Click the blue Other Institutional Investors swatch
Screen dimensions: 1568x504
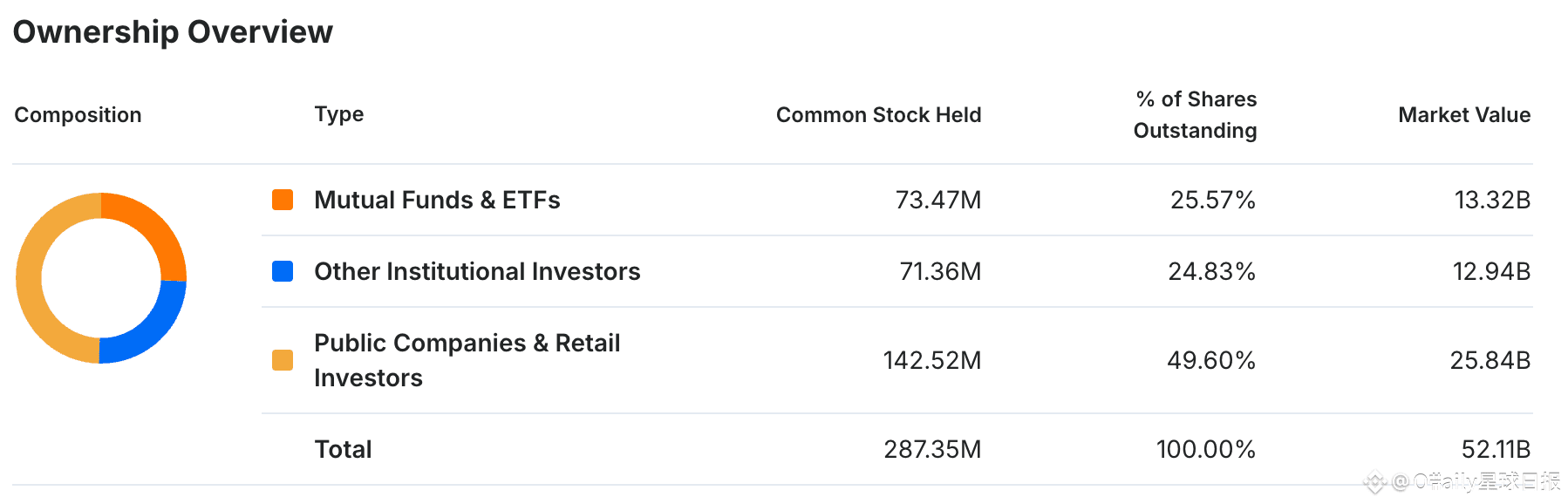click(283, 271)
